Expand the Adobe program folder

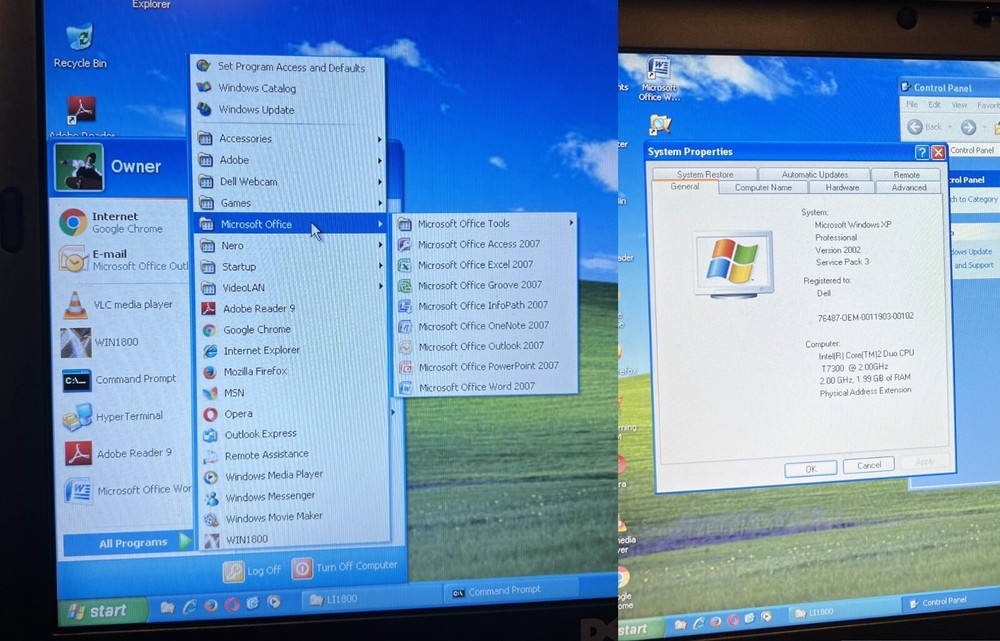tap(290, 160)
